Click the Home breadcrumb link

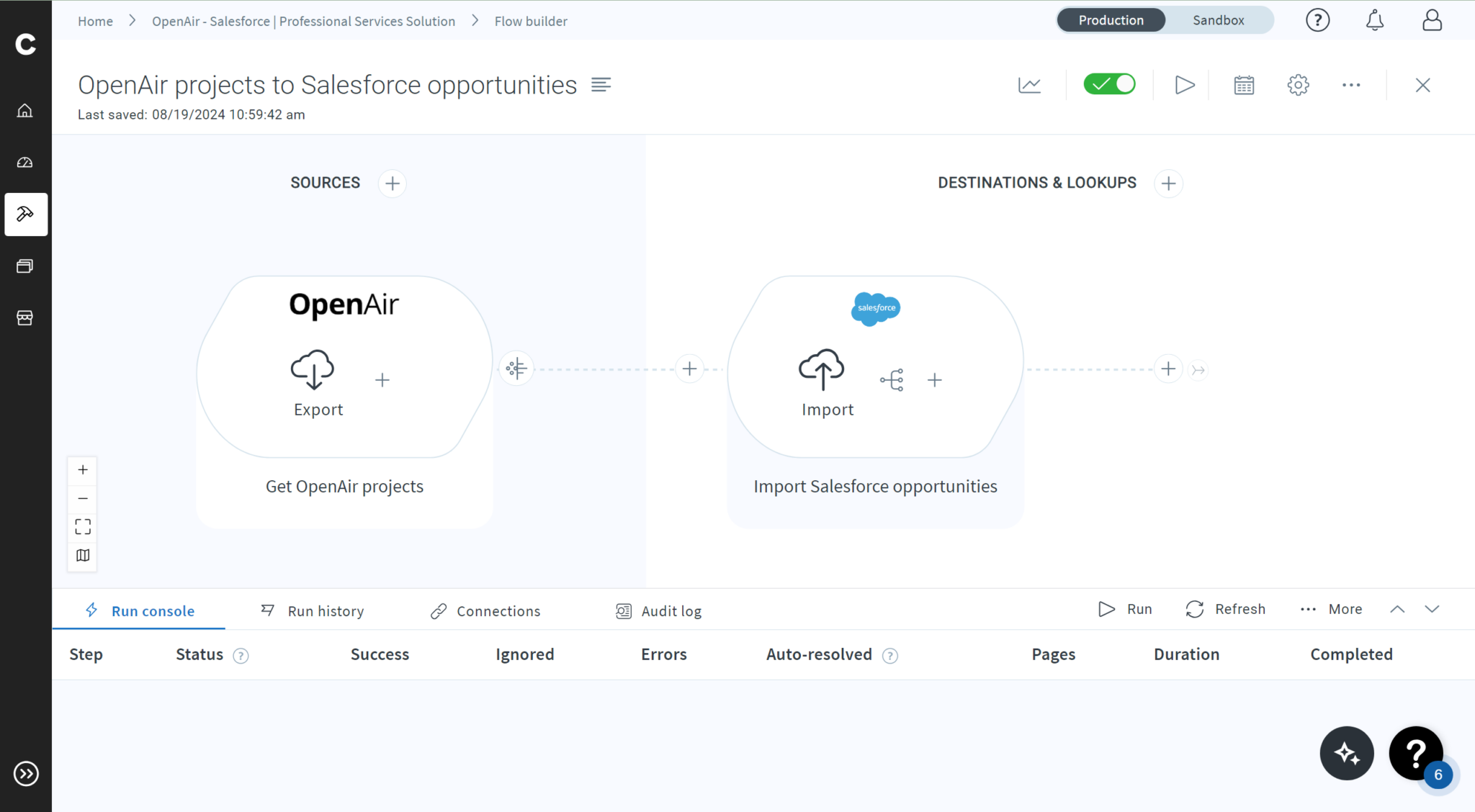(94, 21)
